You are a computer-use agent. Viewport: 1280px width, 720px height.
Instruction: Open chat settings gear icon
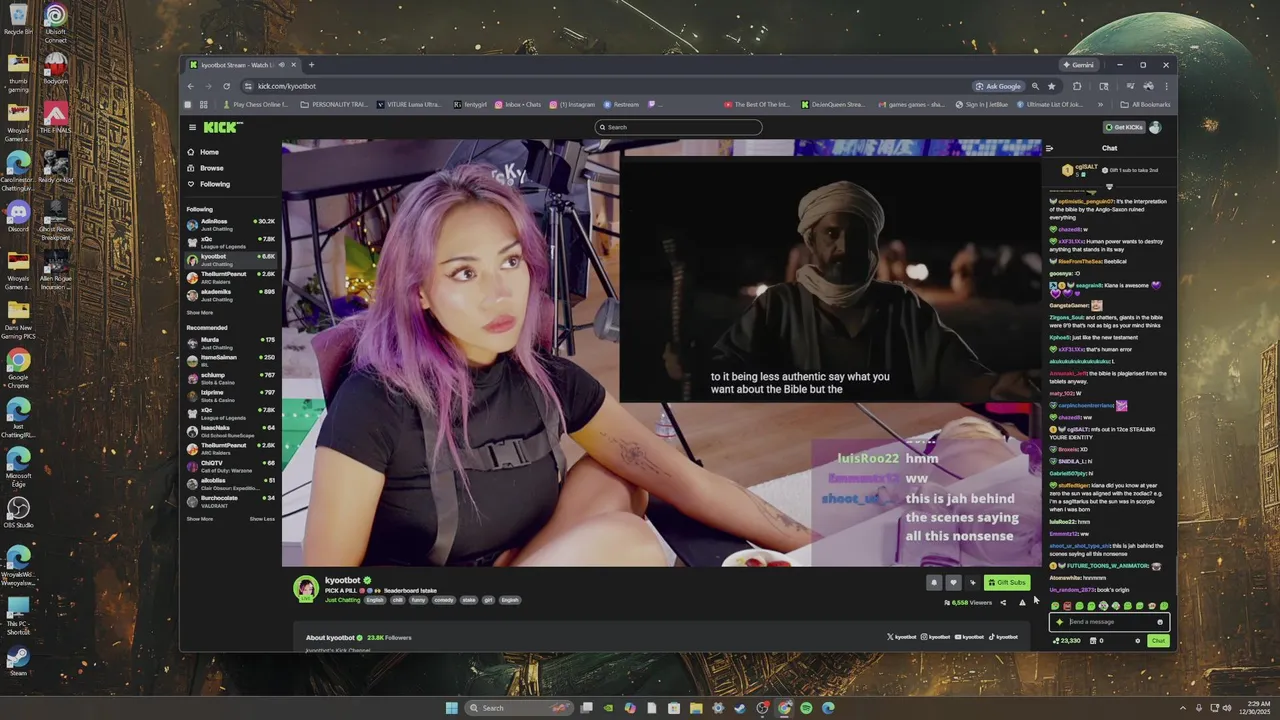tap(1137, 641)
